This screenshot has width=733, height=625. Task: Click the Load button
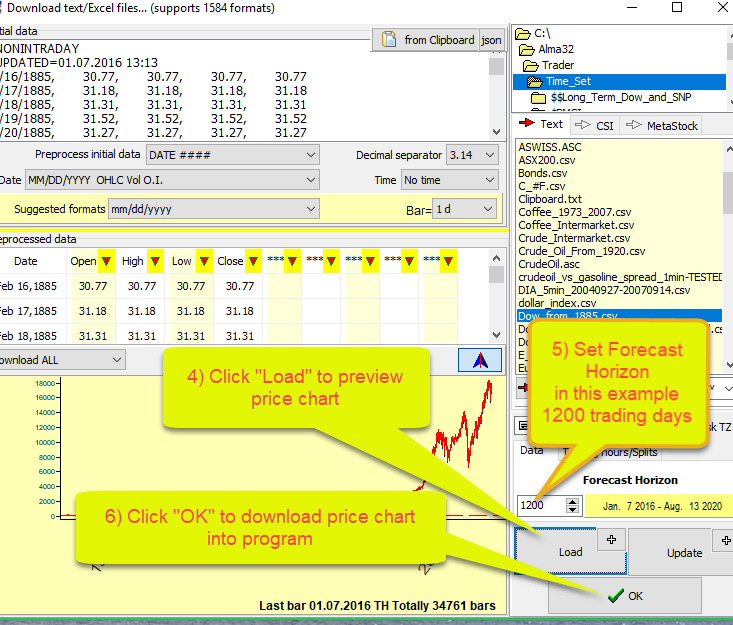coord(570,552)
